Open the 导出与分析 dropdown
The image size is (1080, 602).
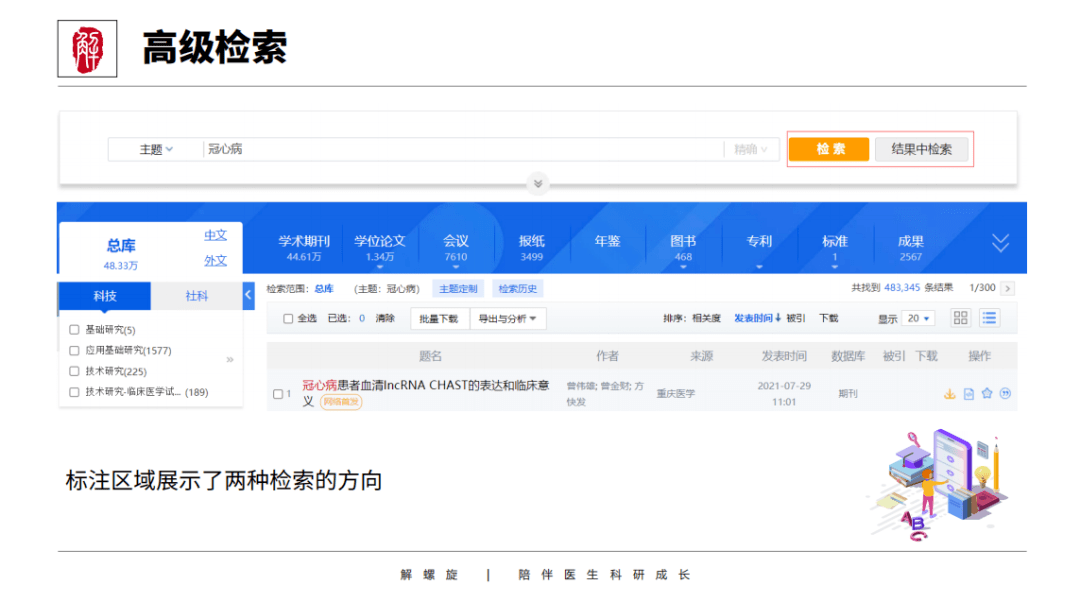tap(508, 318)
